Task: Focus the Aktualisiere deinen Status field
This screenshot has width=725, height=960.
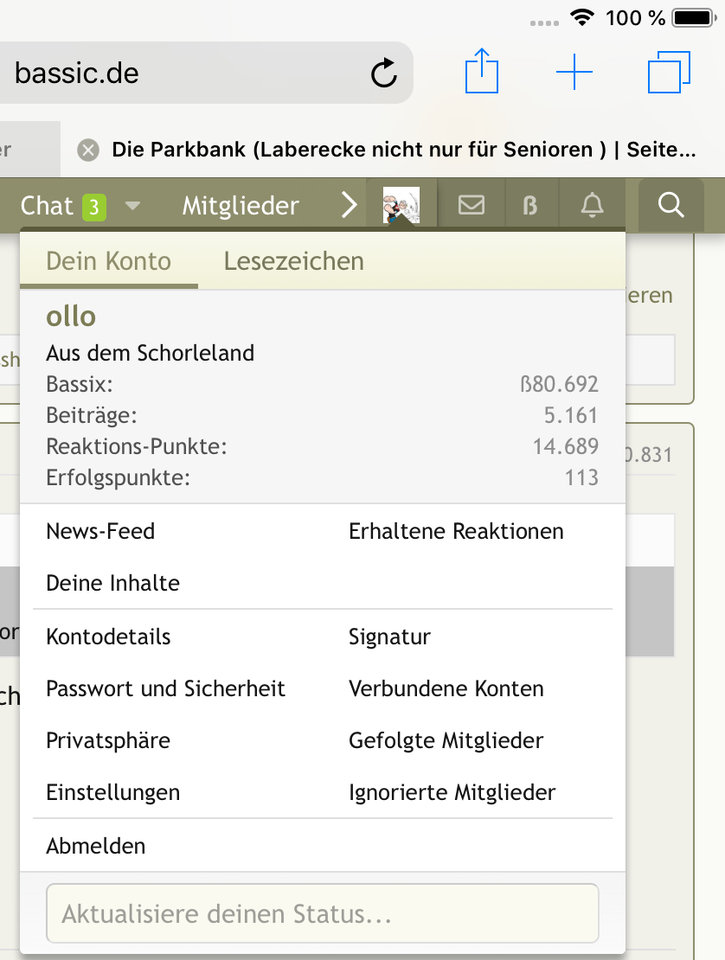Action: (322, 913)
